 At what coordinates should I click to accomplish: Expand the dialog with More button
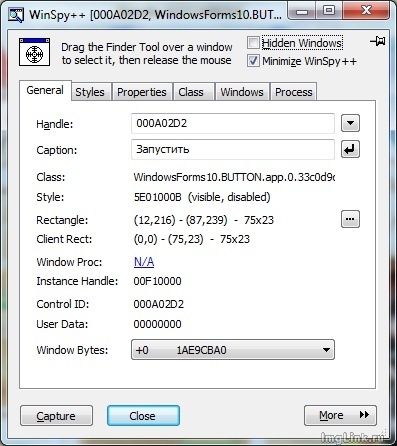[340, 415]
